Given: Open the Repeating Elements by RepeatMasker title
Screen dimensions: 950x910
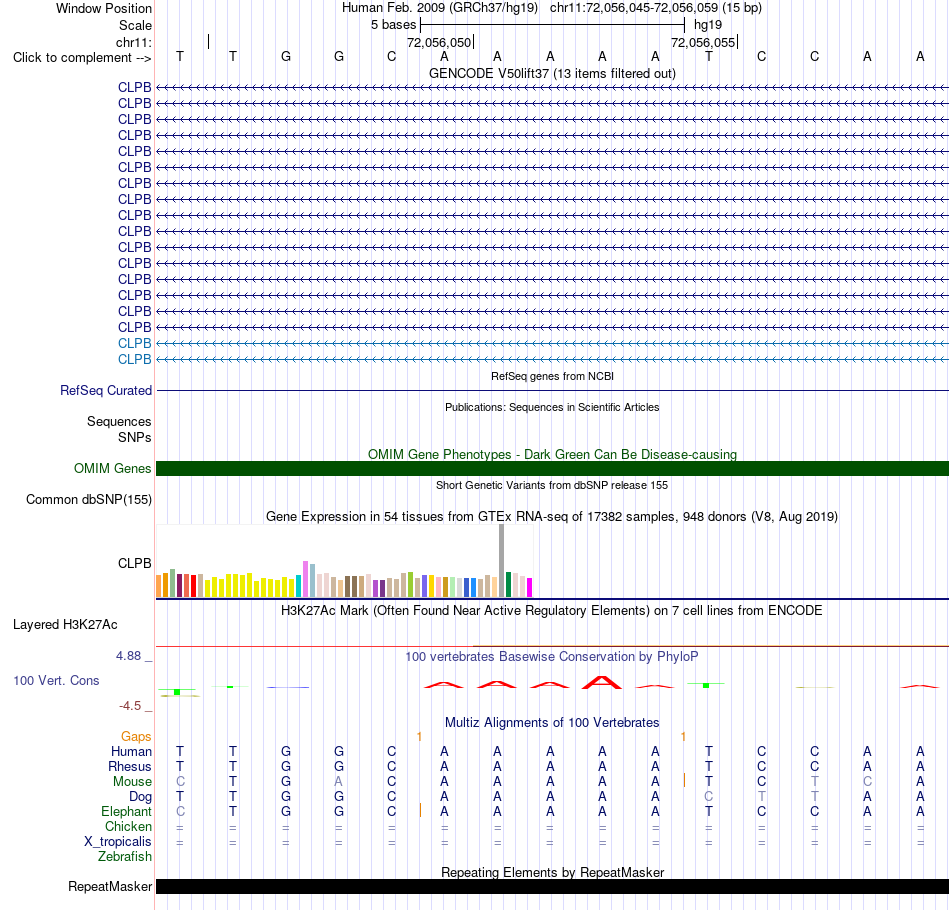Looking at the screenshot, I should [x=552, y=872].
